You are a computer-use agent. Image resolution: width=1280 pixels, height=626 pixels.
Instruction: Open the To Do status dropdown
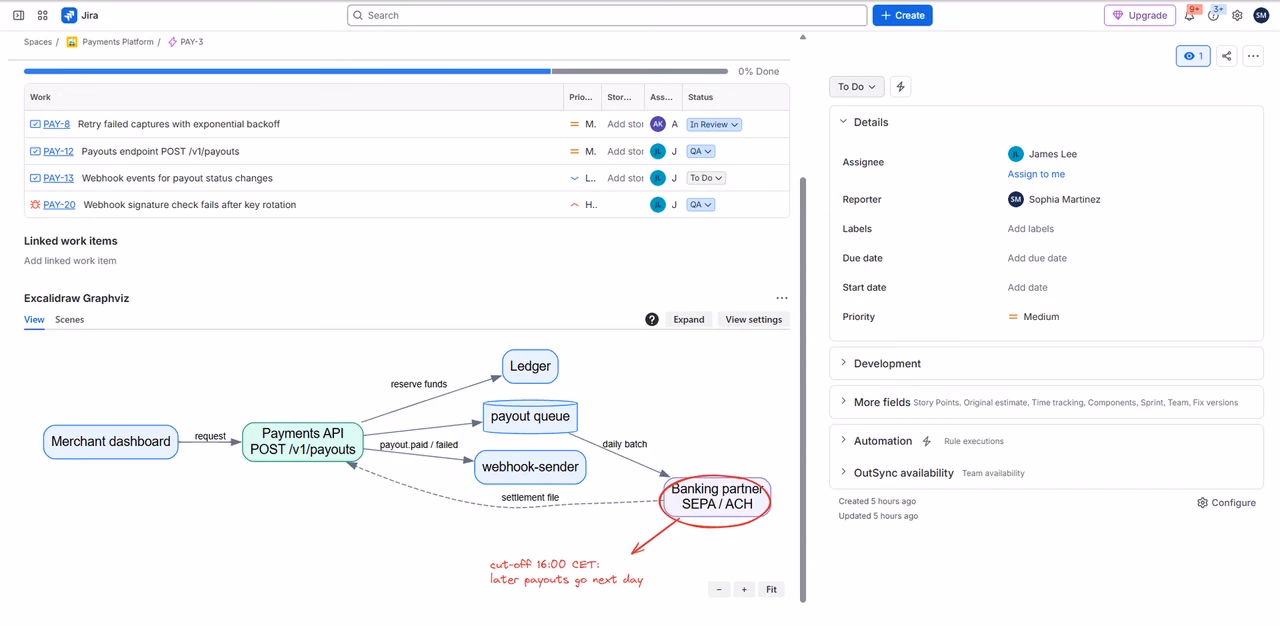pos(857,87)
